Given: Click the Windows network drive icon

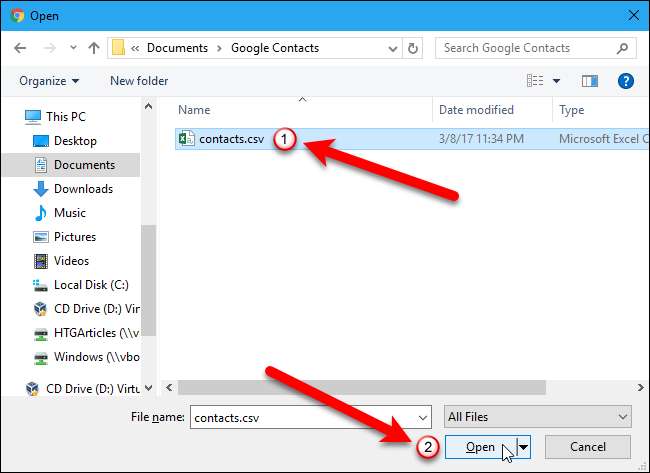Looking at the screenshot, I should [41, 358].
